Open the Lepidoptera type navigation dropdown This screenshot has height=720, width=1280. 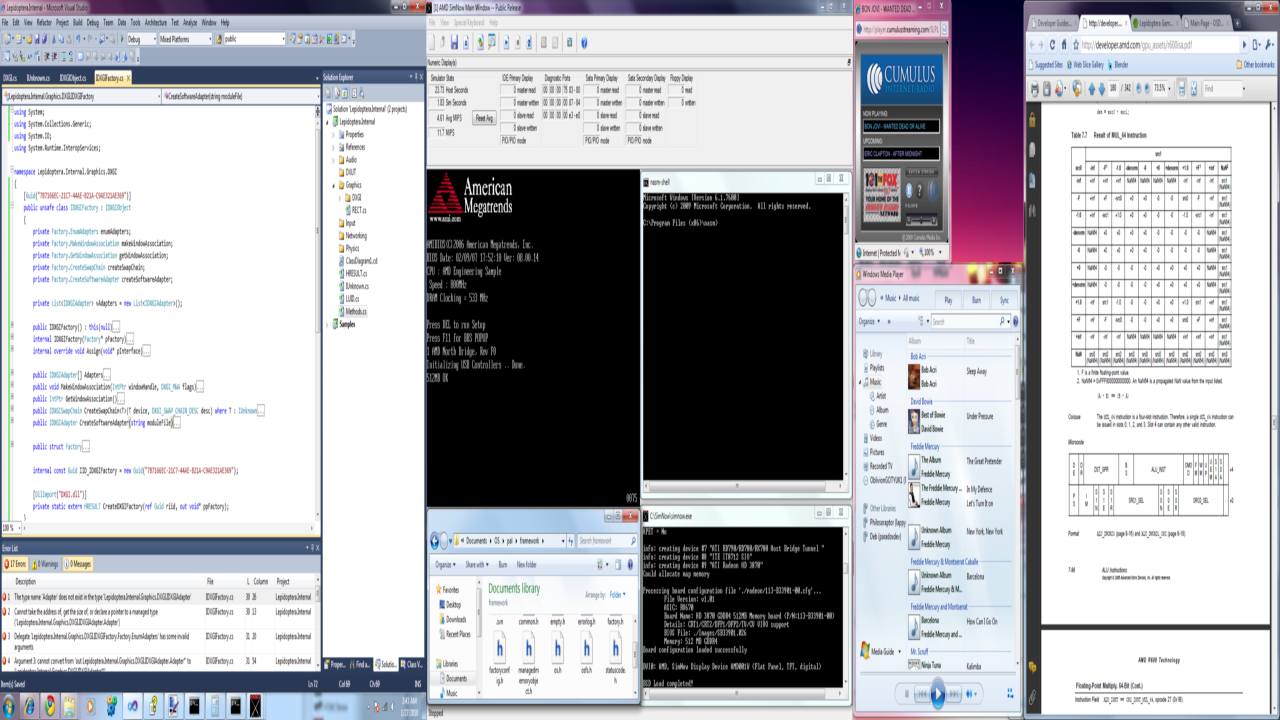click(80, 96)
